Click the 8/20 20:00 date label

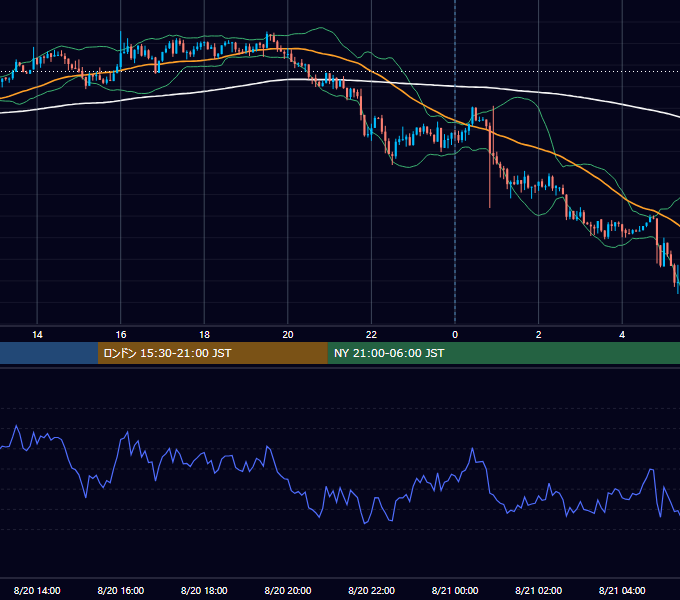point(288,590)
